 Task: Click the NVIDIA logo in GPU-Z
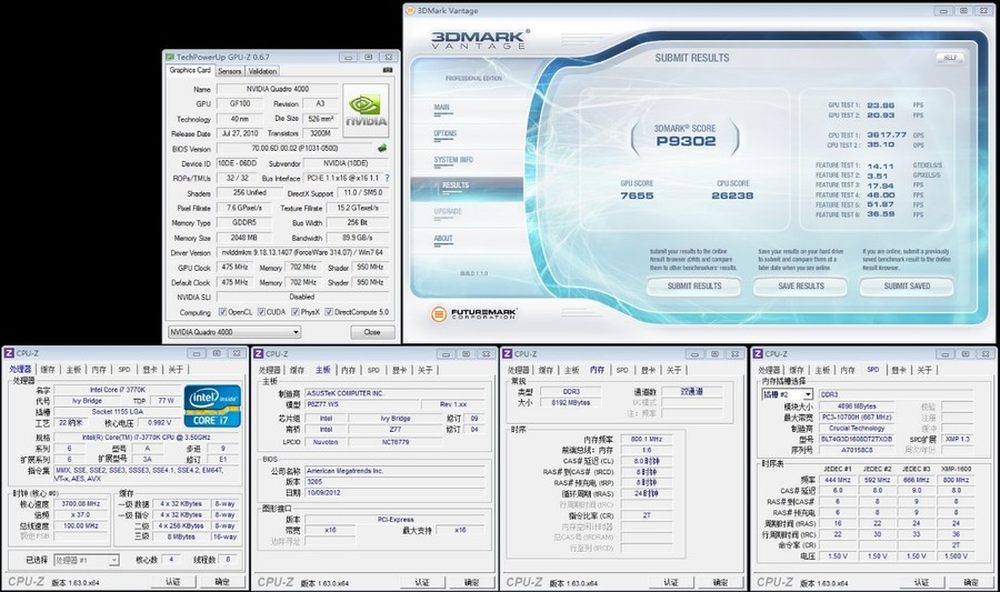pyautogui.click(x=365, y=111)
